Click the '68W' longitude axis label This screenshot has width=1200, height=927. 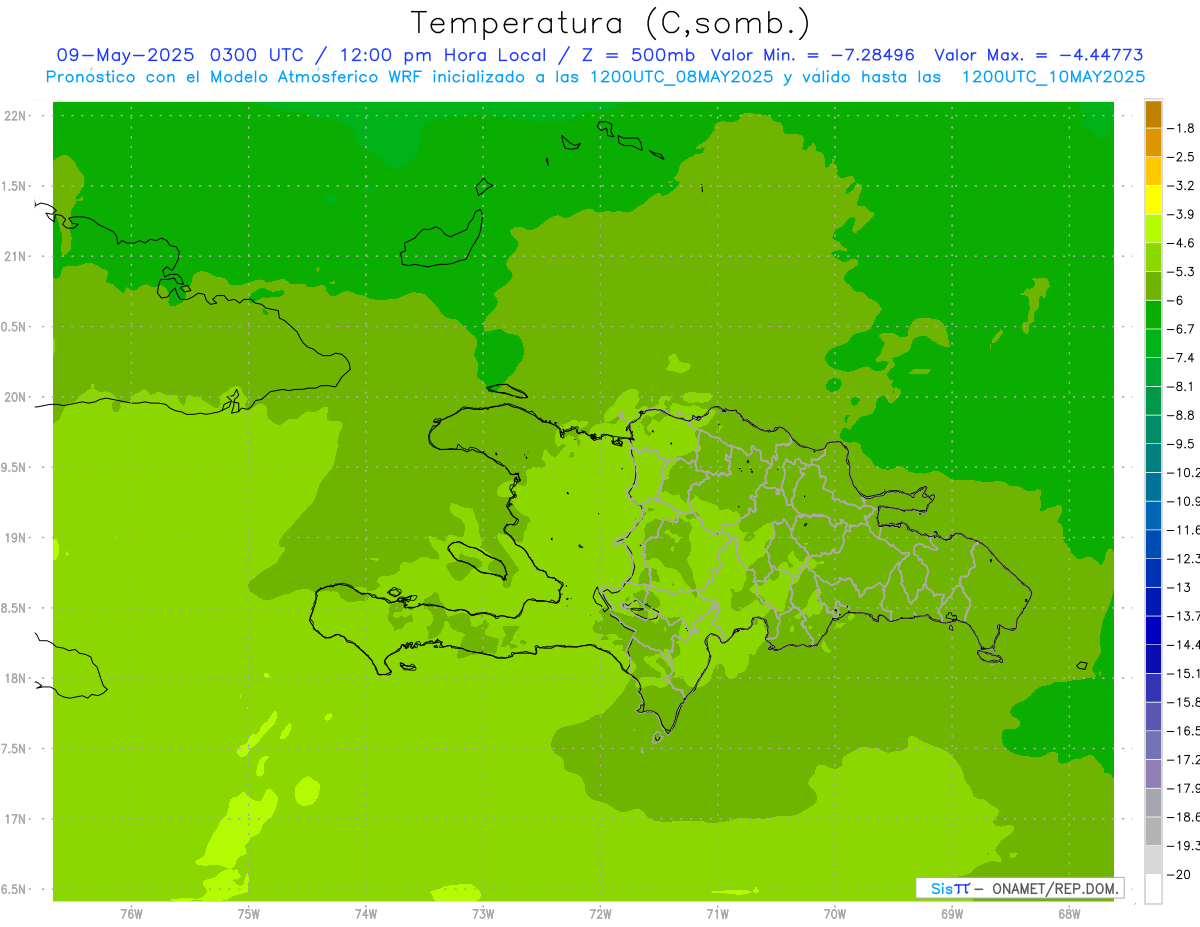tap(1068, 914)
